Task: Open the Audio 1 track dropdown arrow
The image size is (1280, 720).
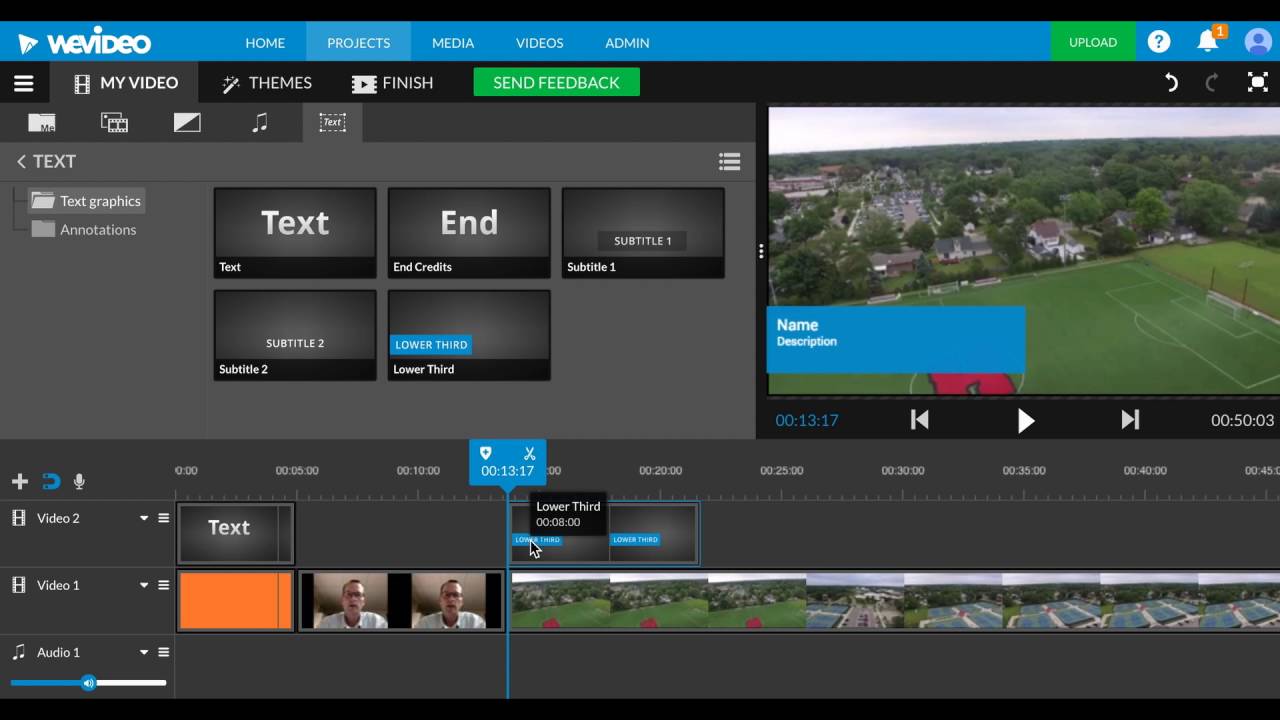Action: [144, 652]
